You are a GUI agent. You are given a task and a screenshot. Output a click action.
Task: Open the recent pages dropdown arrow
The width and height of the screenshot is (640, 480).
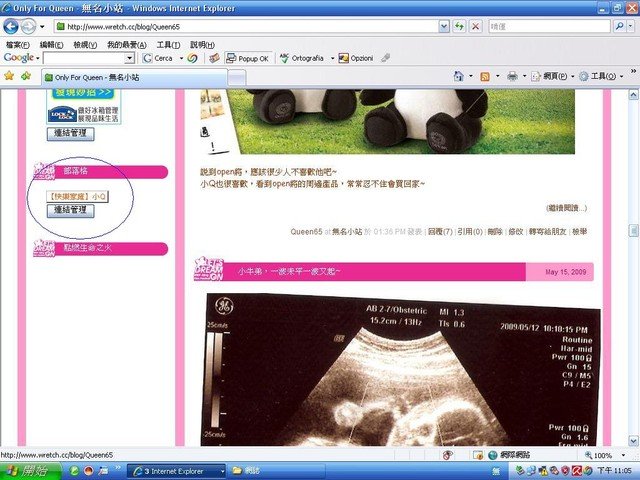tap(42, 27)
